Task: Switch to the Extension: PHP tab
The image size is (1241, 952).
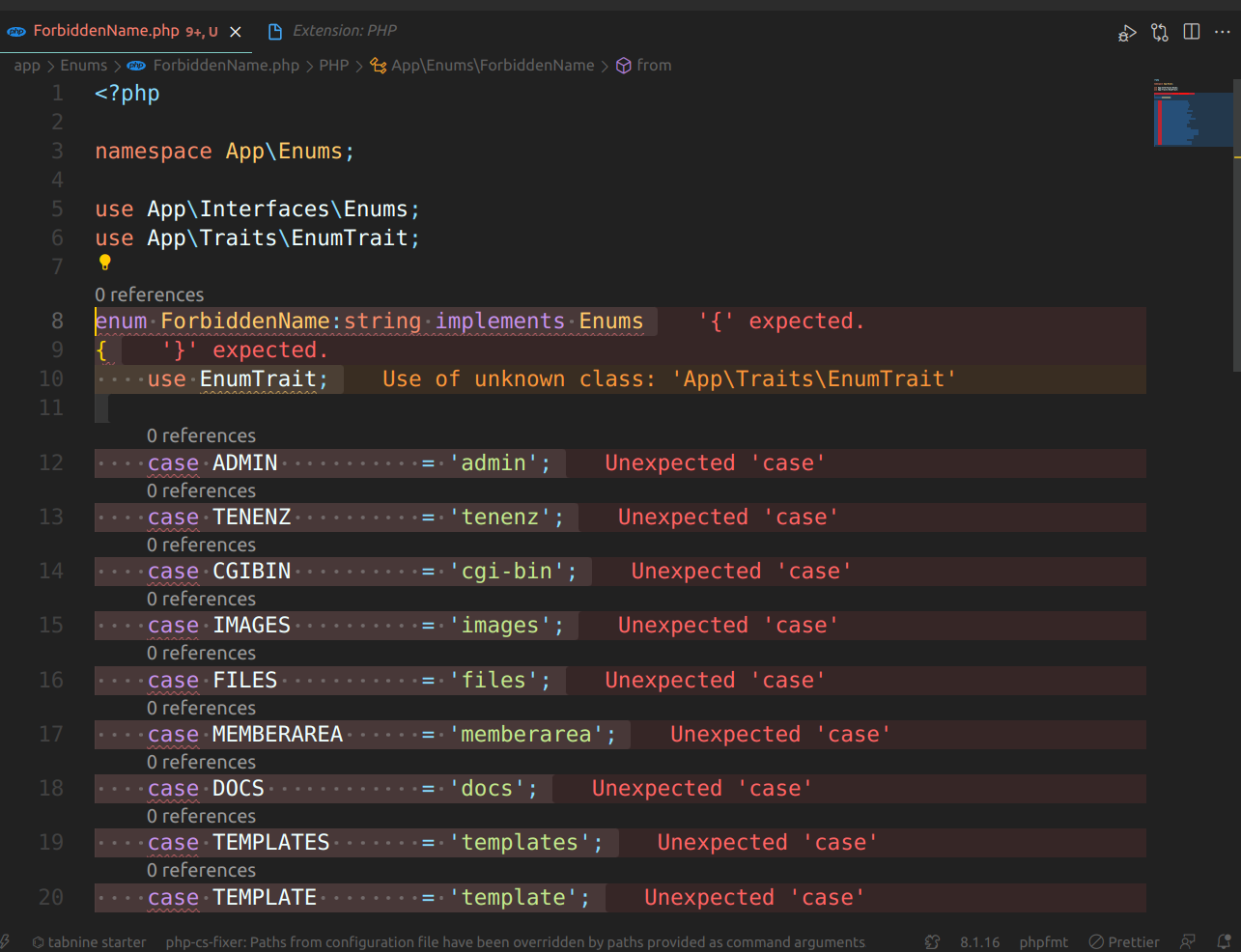Action: click(332, 30)
